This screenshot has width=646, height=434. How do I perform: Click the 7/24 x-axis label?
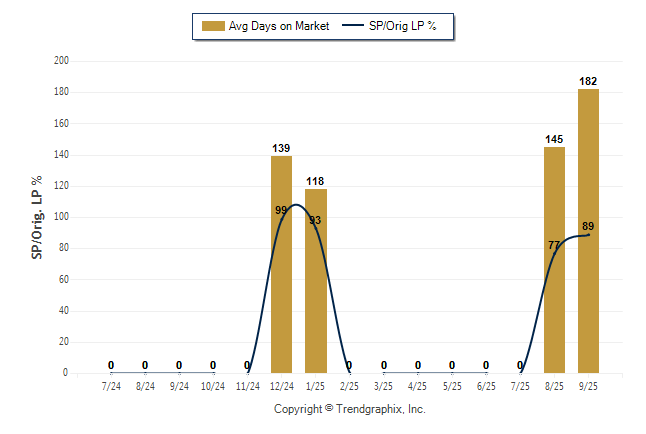111,386
